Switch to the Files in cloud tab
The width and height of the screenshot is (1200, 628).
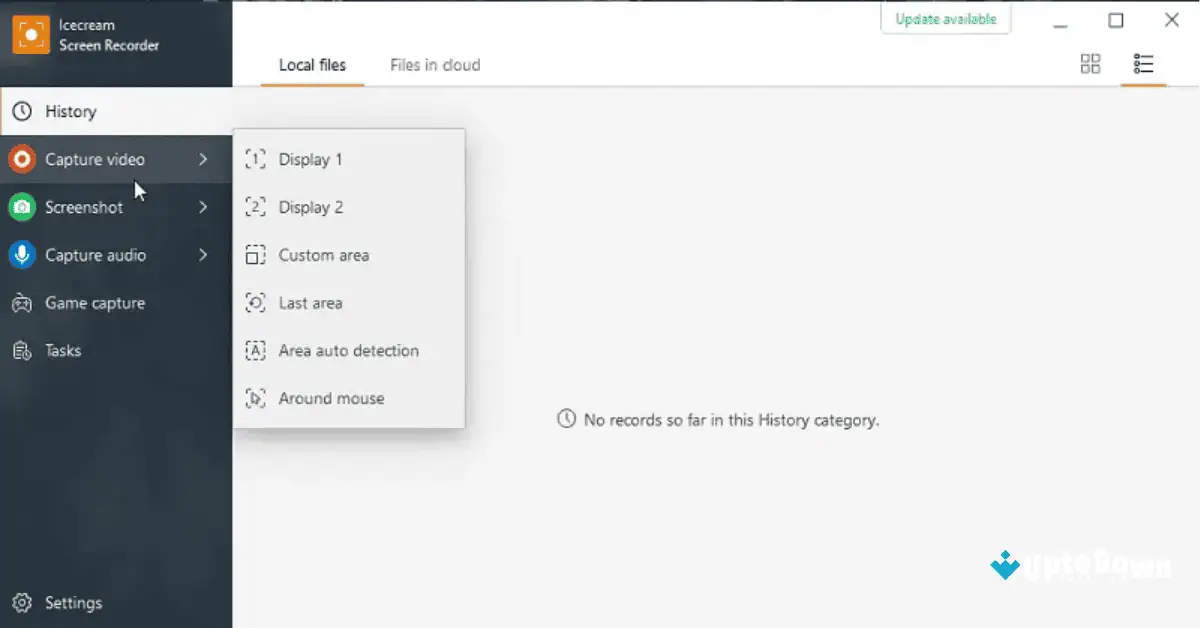(435, 64)
